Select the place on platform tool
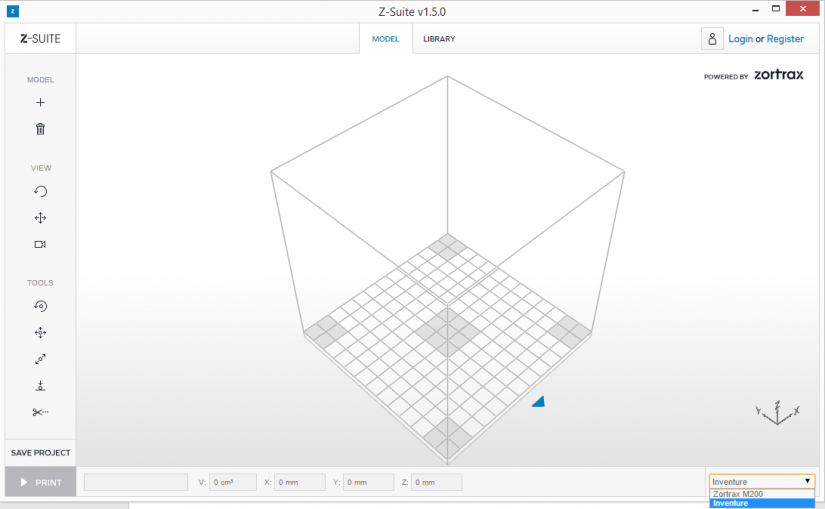Screen dimensions: 825x509 tap(41, 386)
